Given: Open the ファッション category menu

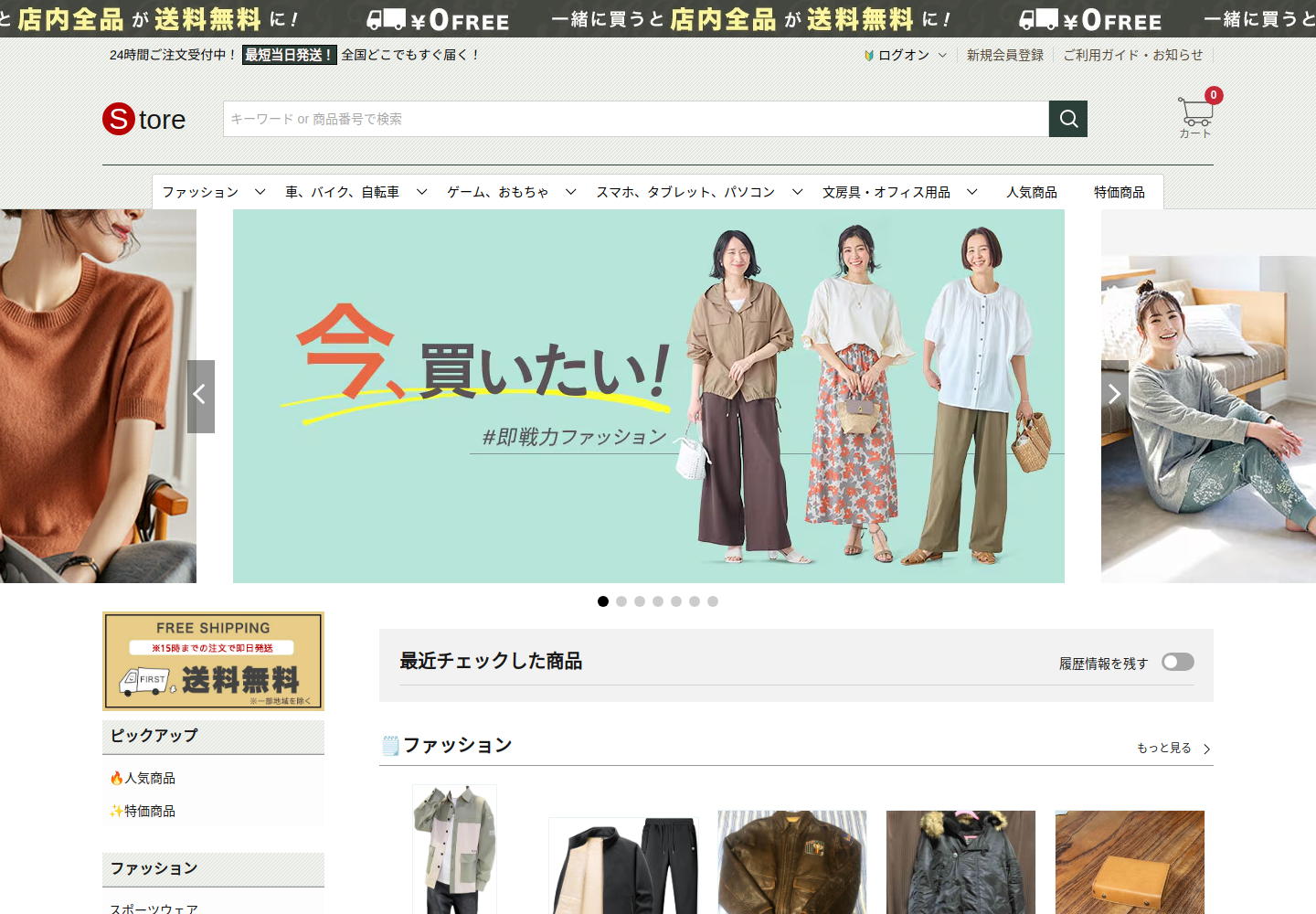Looking at the screenshot, I should pyautogui.click(x=200, y=192).
